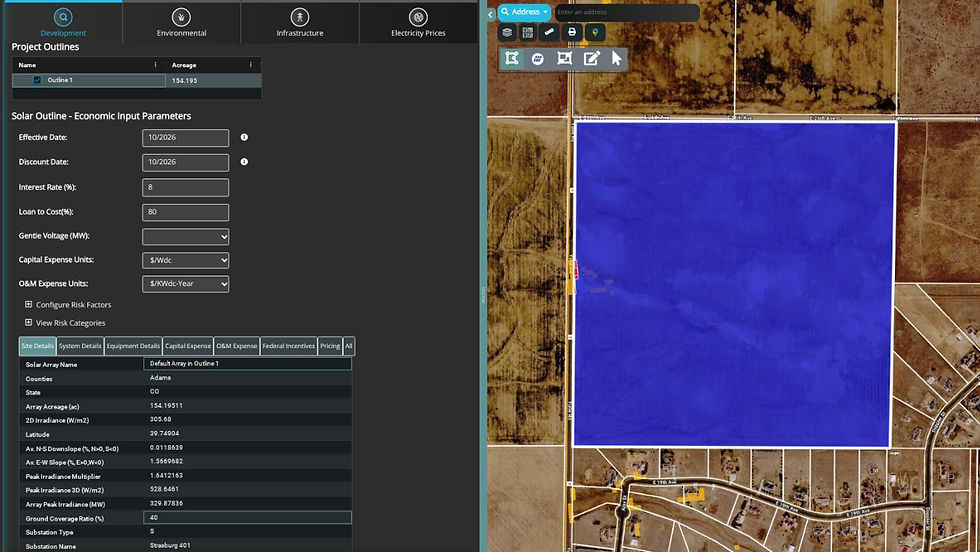980x552 pixels.
Task: Click the Counties value 'Adams'
Action: (x=160, y=378)
